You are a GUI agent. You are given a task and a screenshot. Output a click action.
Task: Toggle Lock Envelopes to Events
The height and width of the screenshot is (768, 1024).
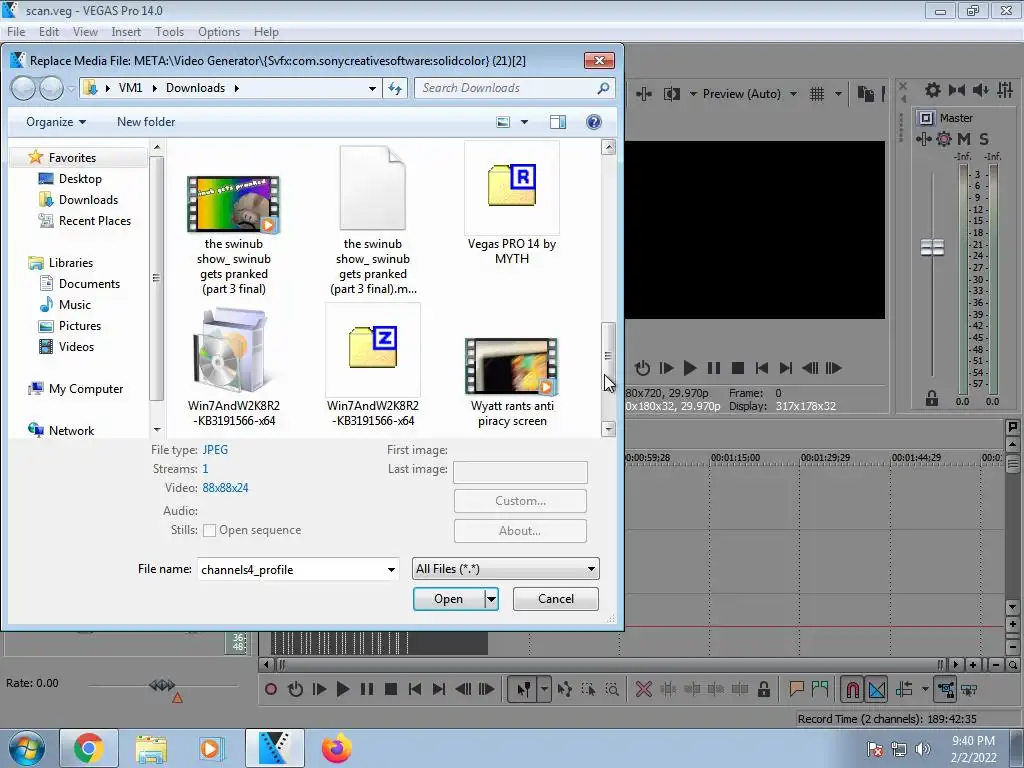coord(945,689)
